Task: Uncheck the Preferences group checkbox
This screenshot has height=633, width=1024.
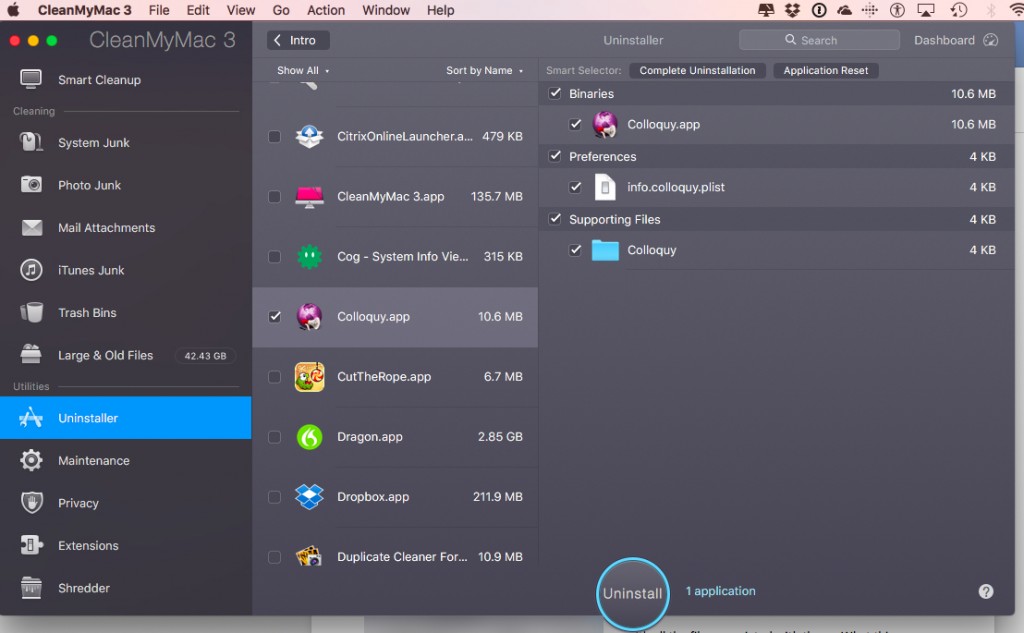Action: point(554,155)
